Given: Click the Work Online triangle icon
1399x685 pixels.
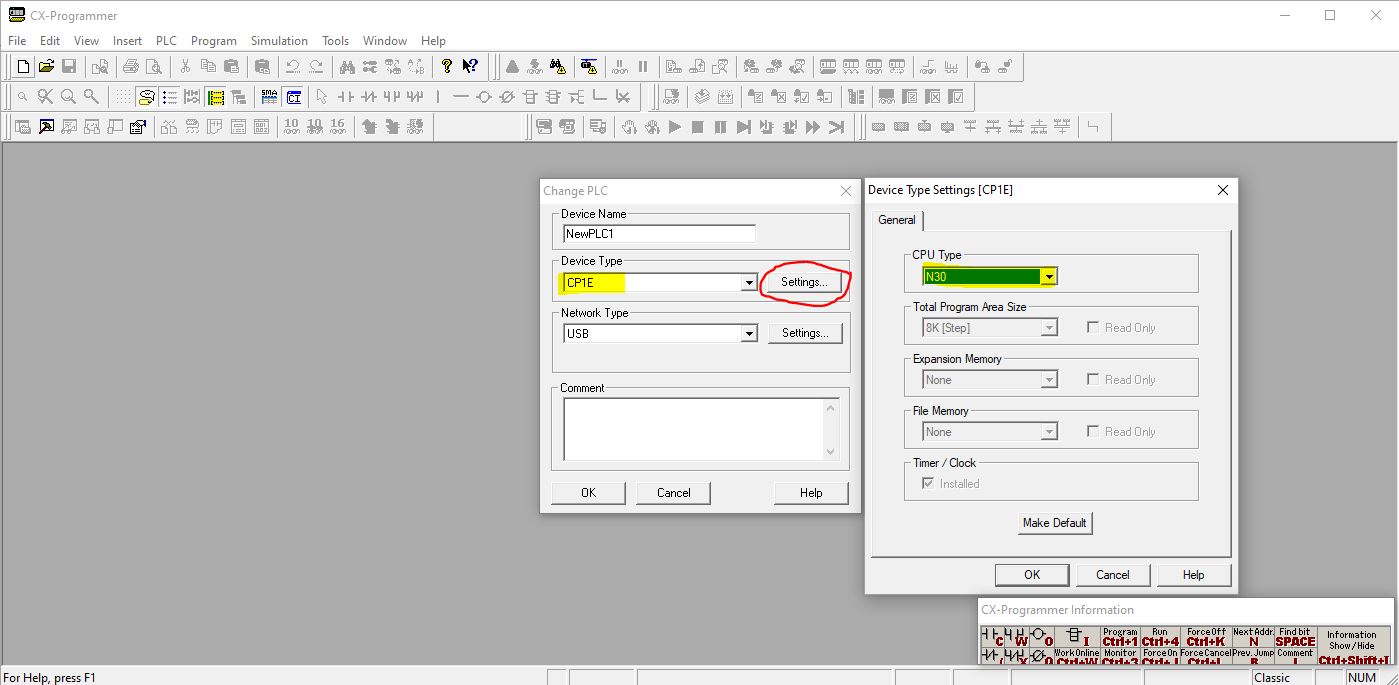Looking at the screenshot, I should click(x=512, y=67).
